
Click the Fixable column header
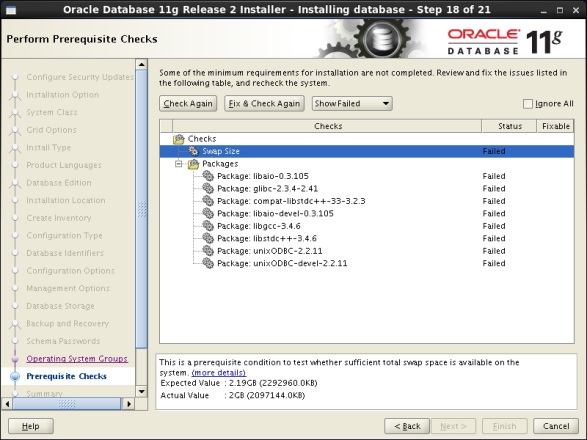click(556, 126)
